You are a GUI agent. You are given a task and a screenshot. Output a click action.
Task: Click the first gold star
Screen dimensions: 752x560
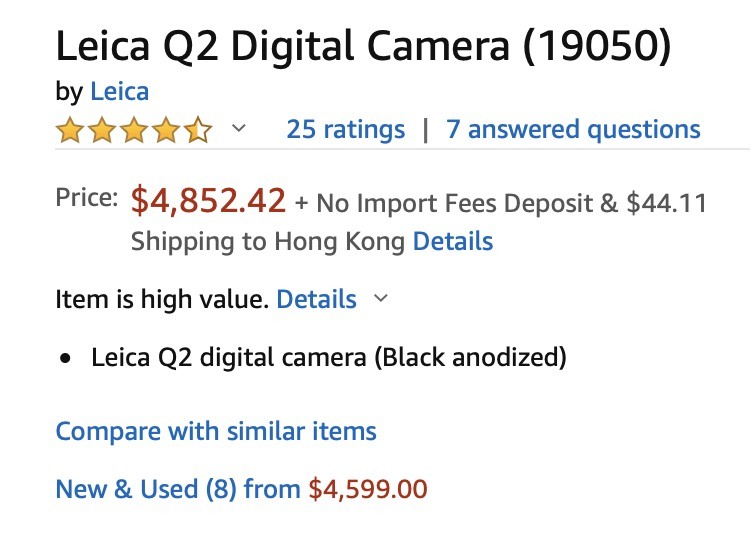point(70,130)
